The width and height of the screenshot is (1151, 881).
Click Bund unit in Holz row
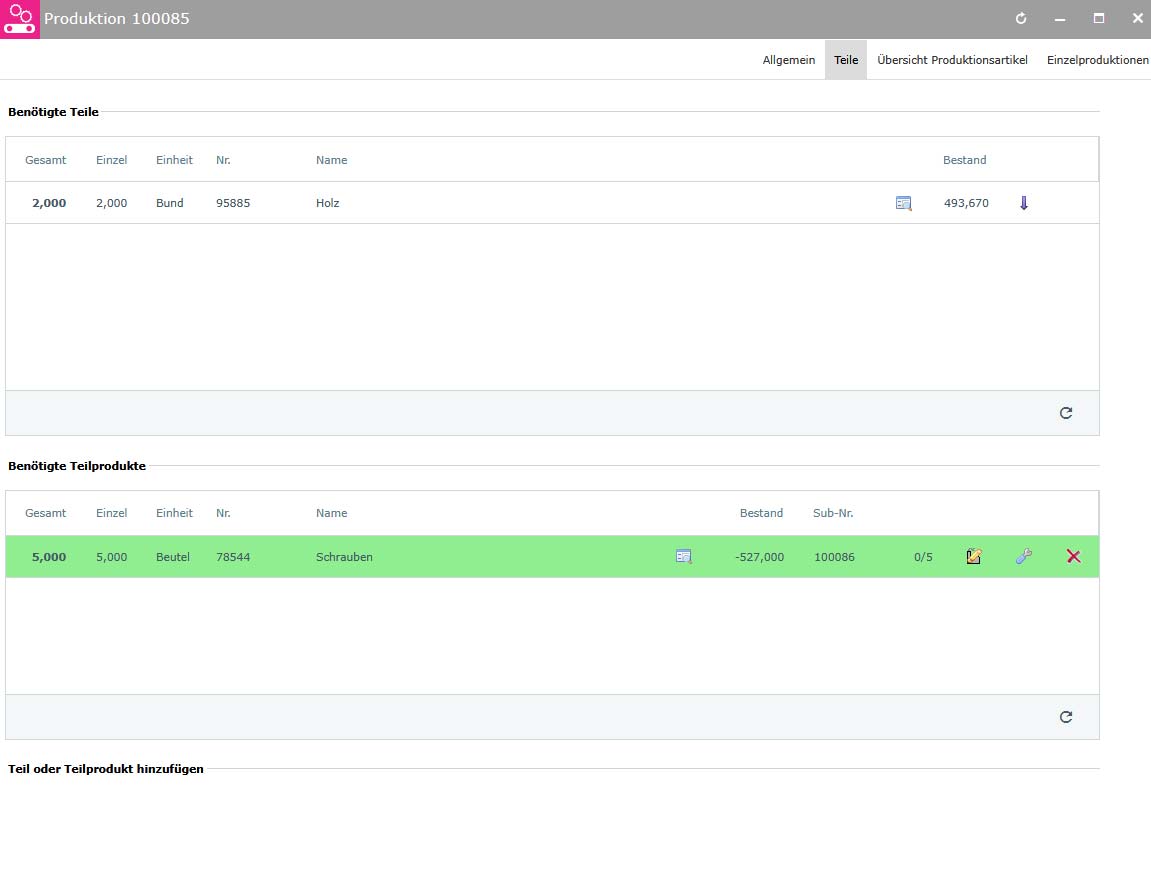pos(170,203)
